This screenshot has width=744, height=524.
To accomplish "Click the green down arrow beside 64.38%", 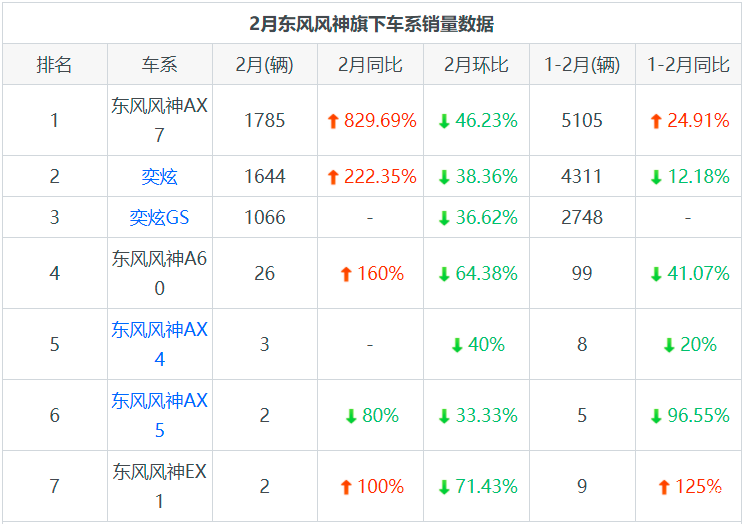I will coord(444,274).
